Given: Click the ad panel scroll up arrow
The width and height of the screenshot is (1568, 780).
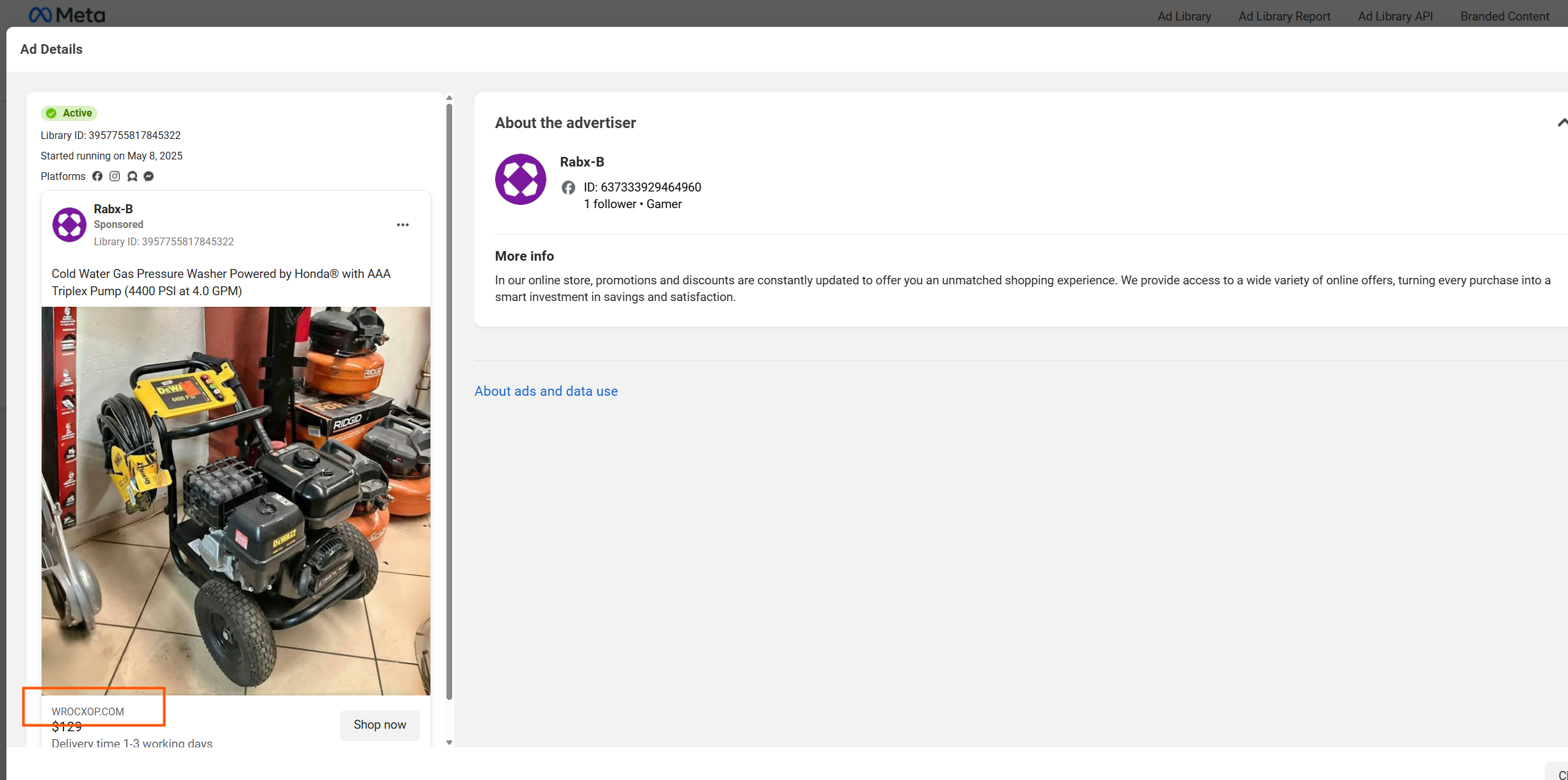Looking at the screenshot, I should point(449,98).
